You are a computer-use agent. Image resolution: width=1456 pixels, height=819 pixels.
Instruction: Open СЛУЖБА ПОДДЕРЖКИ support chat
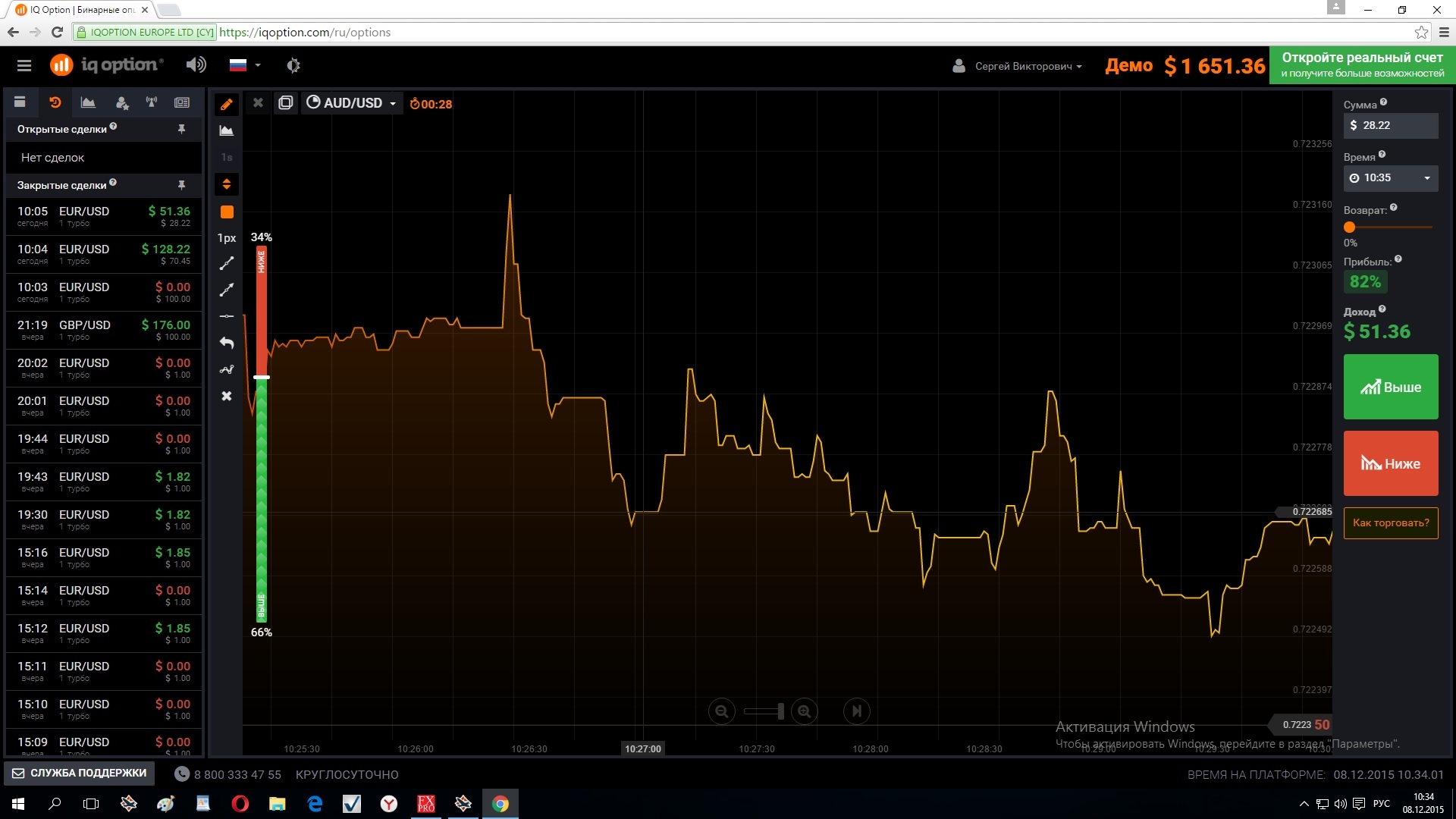[x=80, y=773]
